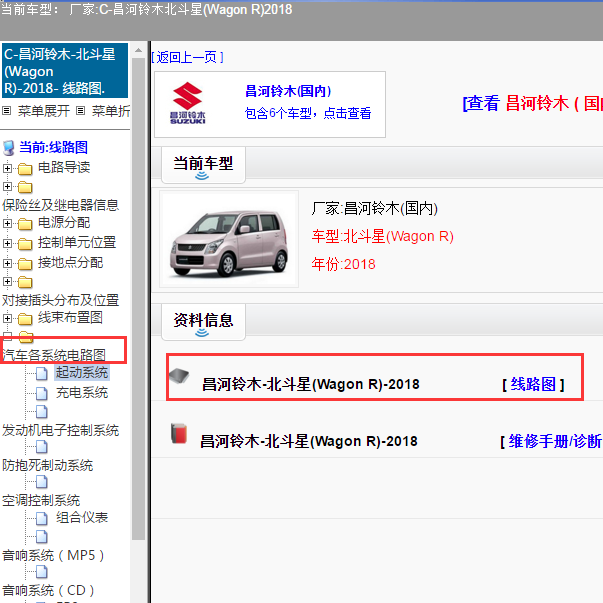Viewport: 603px width, 603px height.
Task: Click the document icon beside 充电系统
Action: click(x=42, y=393)
